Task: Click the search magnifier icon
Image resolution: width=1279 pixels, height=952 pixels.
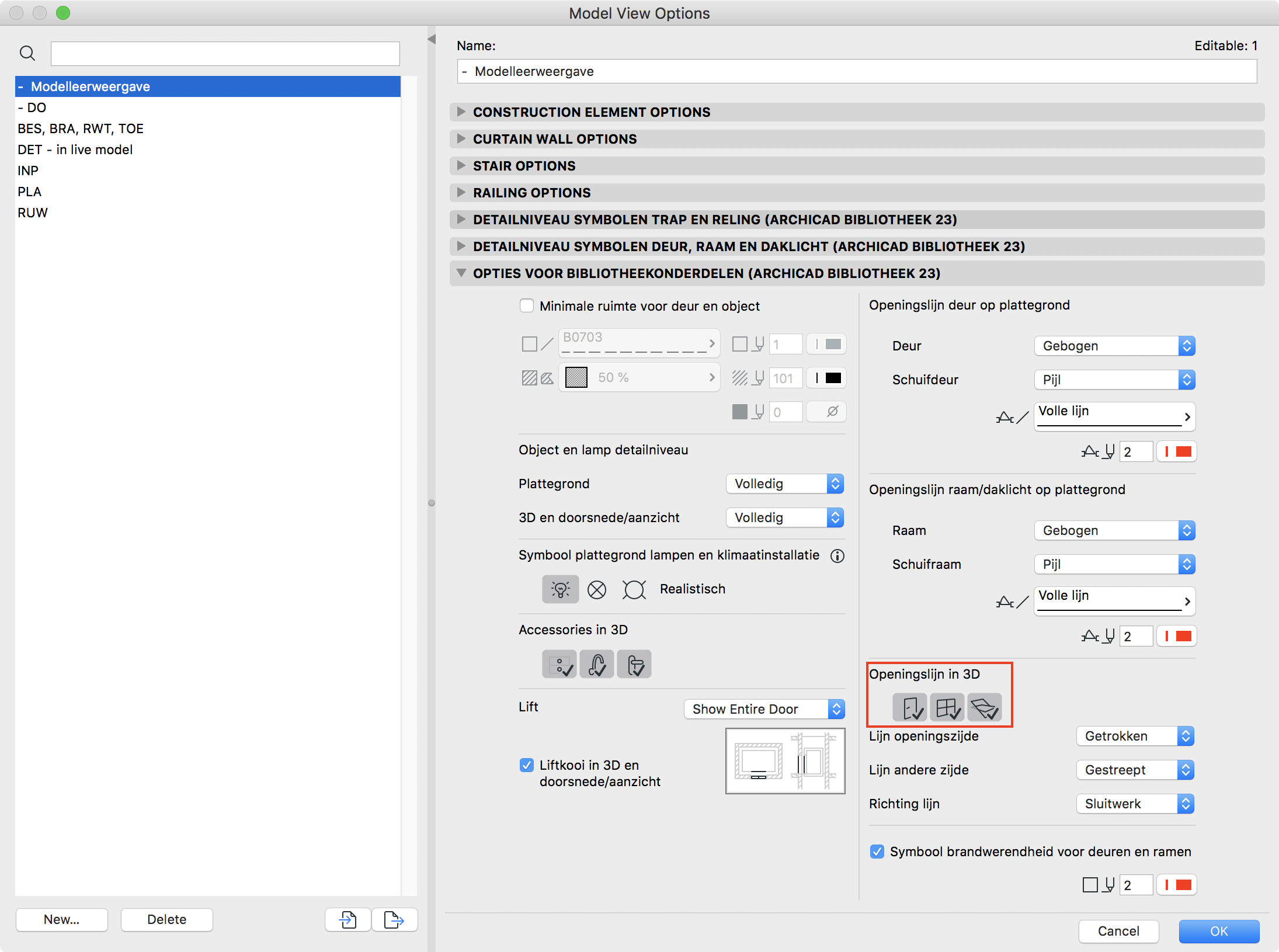Action: (x=27, y=53)
